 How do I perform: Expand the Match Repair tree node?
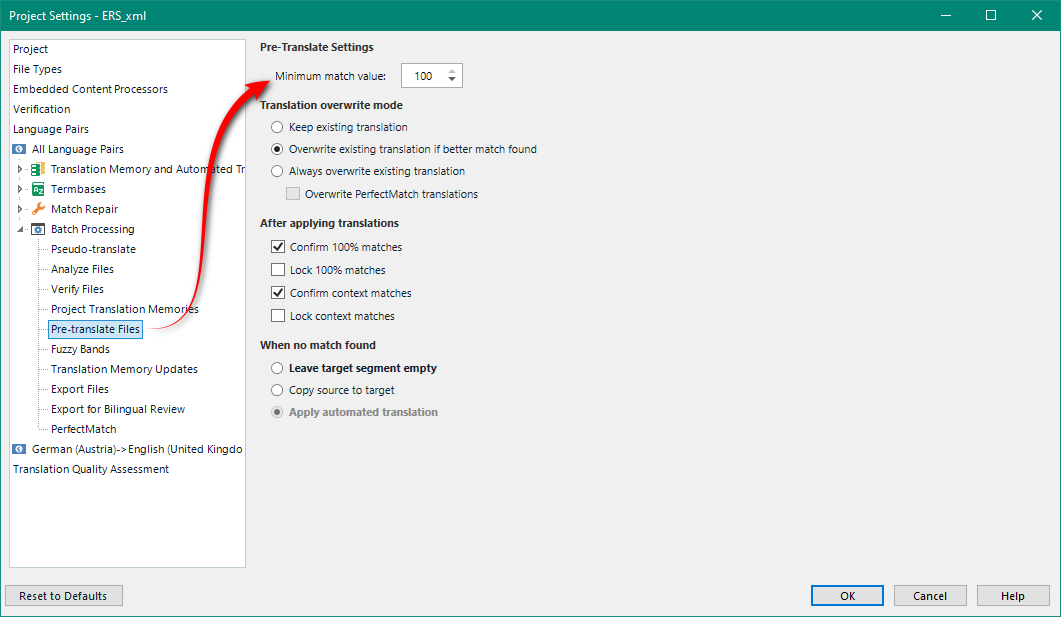point(20,209)
